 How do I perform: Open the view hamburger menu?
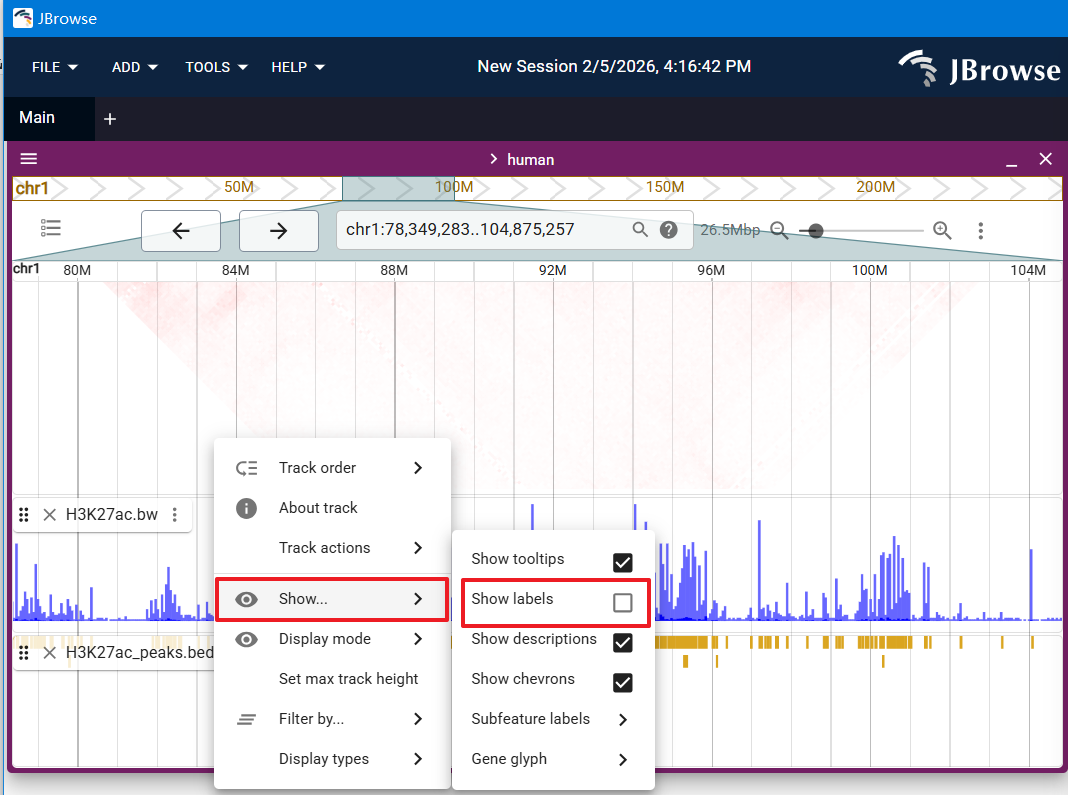pyautogui.click(x=29, y=159)
